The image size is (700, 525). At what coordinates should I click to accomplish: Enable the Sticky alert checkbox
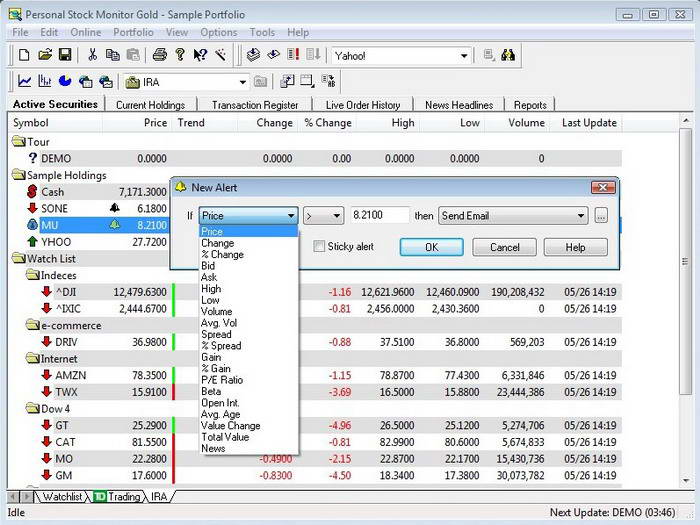coord(319,246)
